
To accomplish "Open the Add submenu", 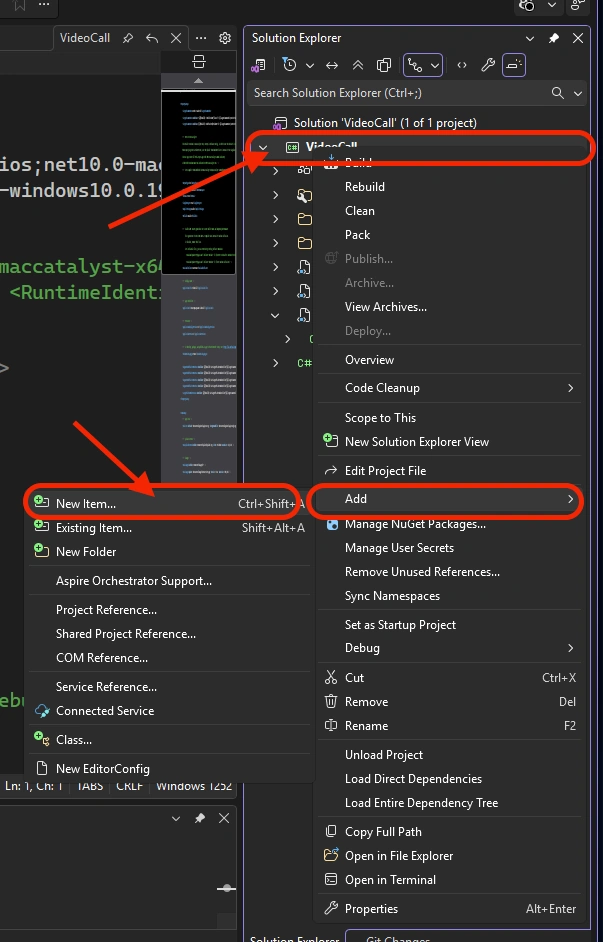I will 449,499.
